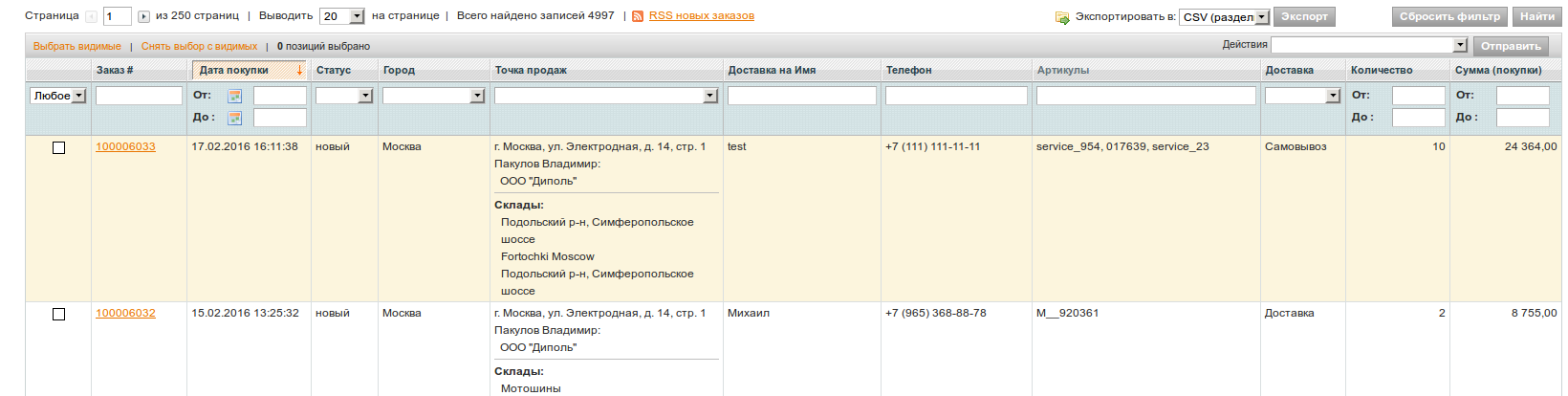Open the Точка продаж filter dropdown
Viewport: 1568px width, 396px height.
tap(606, 96)
